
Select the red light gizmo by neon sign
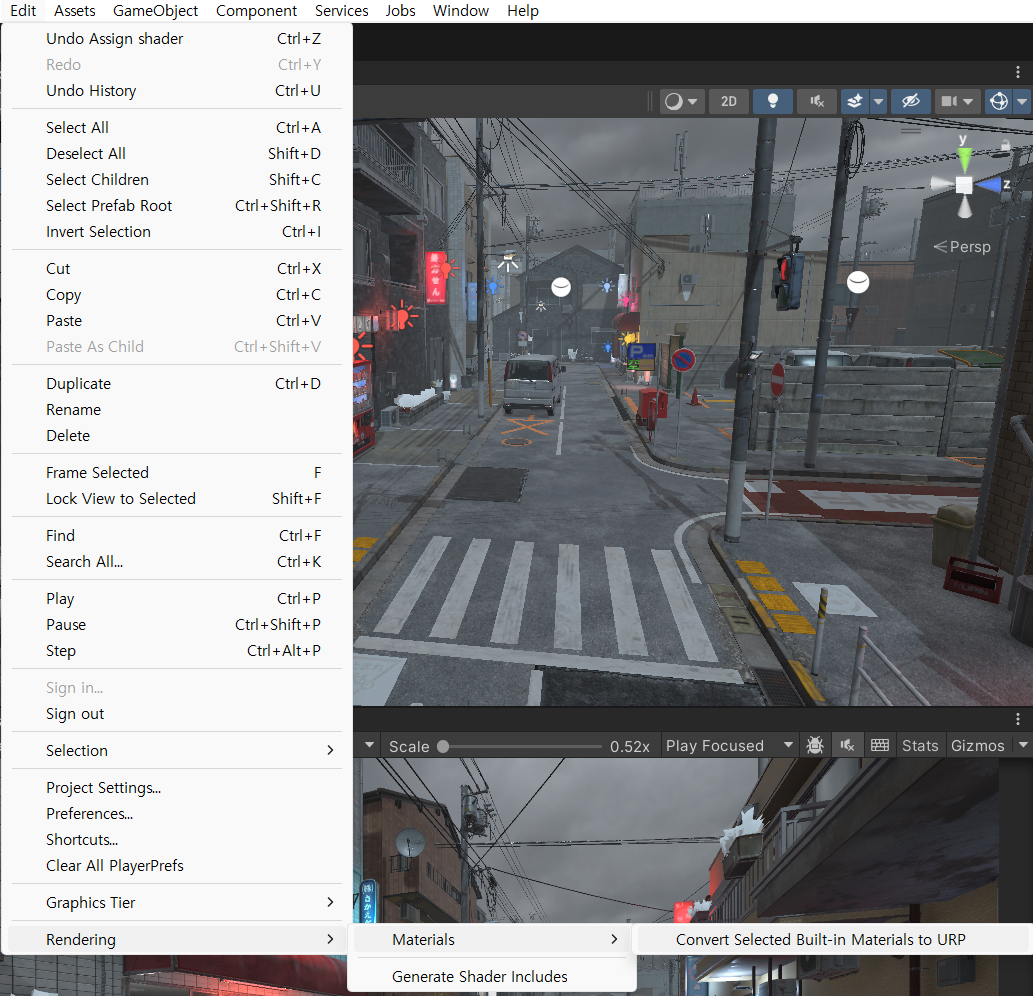pyautogui.click(x=448, y=269)
